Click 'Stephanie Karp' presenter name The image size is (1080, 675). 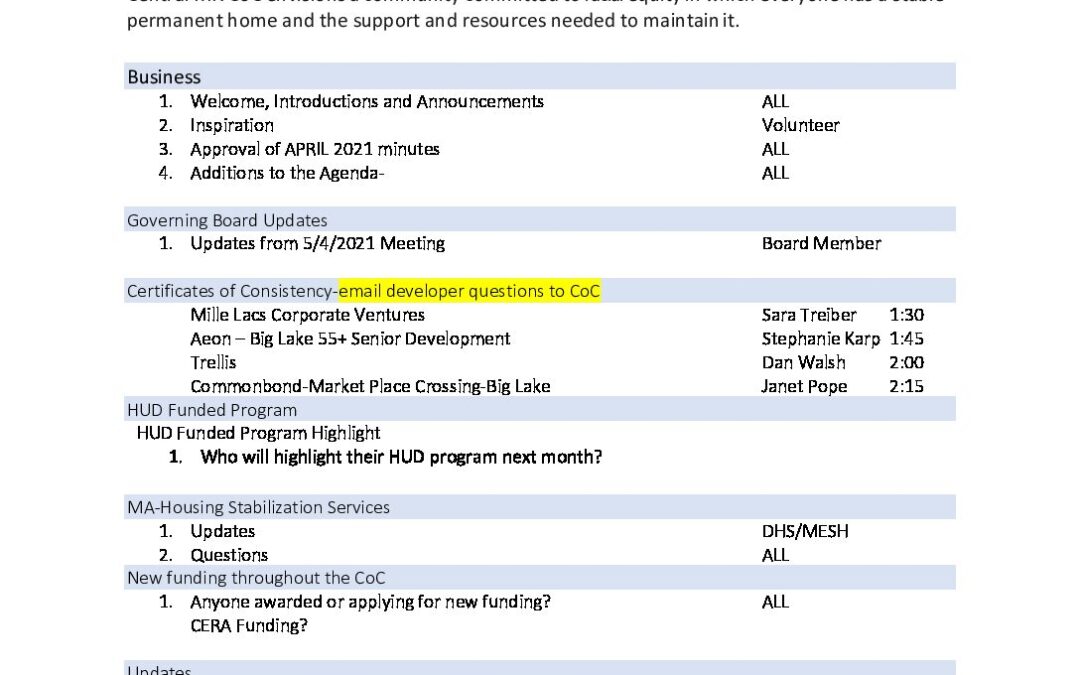(820, 339)
